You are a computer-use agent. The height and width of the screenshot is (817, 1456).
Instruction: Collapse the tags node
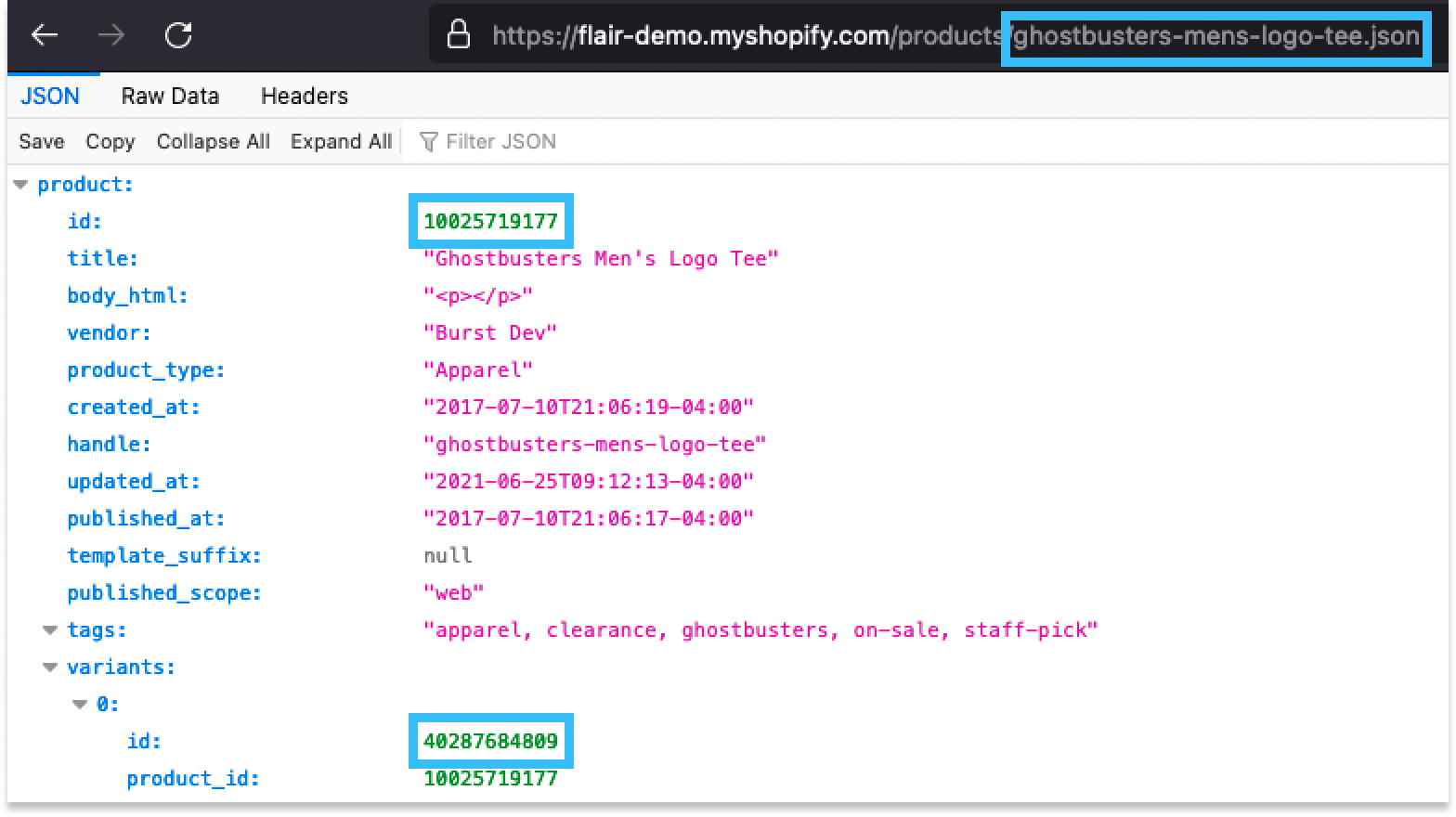[50, 630]
